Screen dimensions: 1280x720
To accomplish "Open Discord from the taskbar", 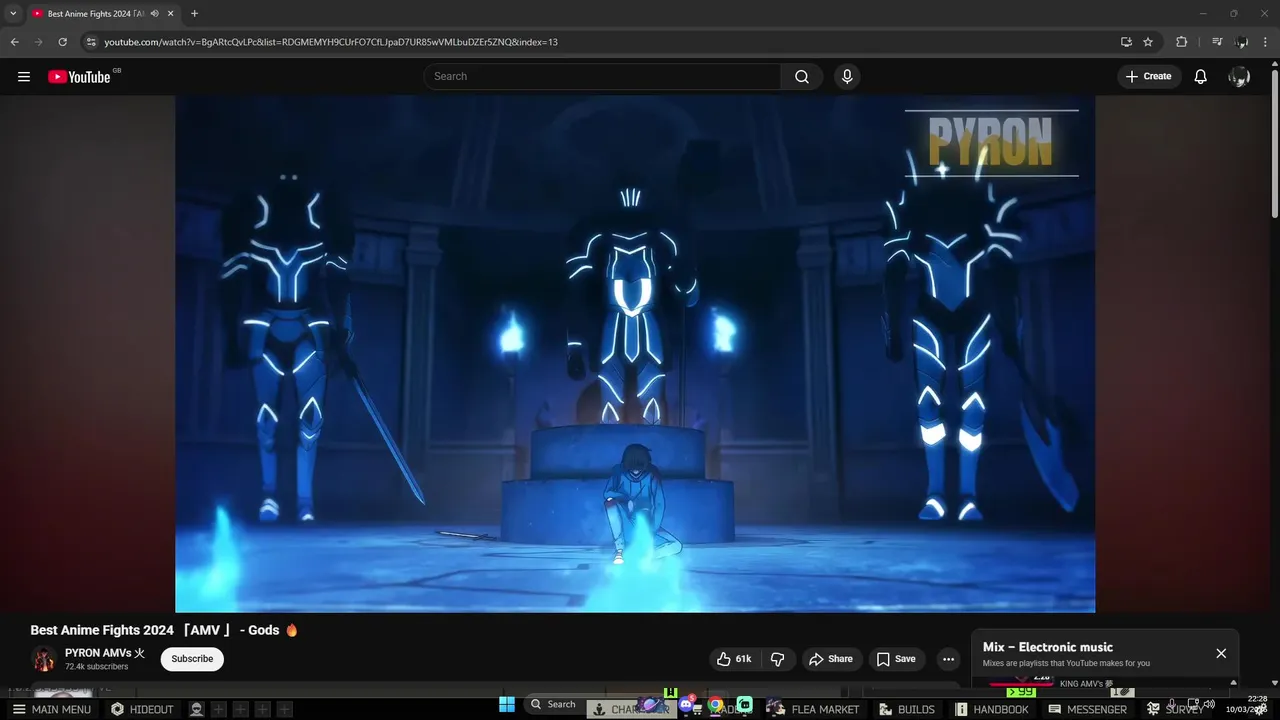I will point(687,704).
